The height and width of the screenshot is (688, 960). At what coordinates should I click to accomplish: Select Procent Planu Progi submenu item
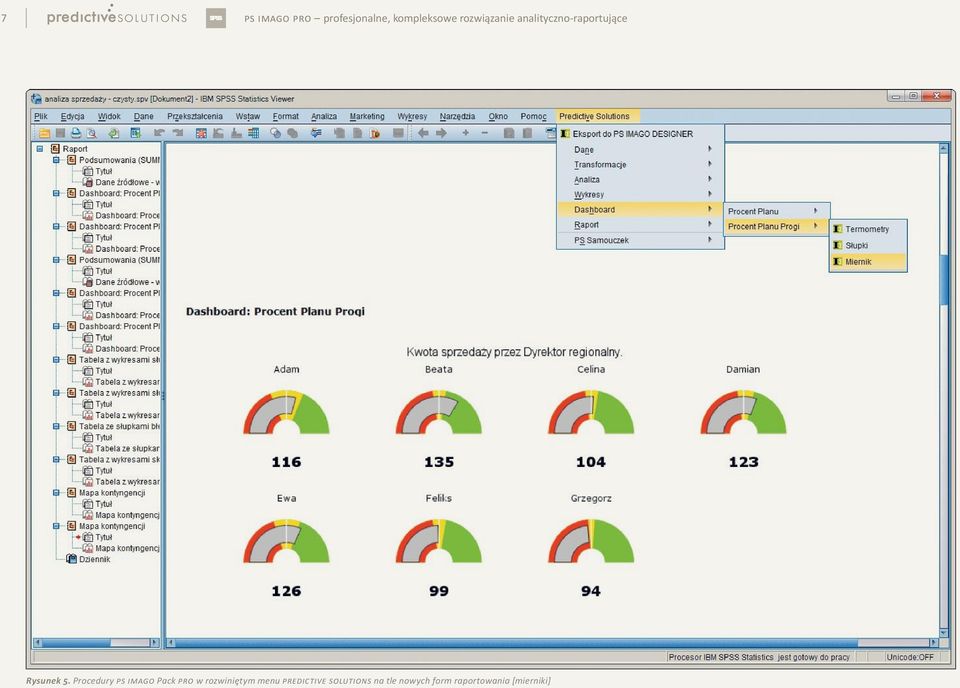[x=776, y=226]
